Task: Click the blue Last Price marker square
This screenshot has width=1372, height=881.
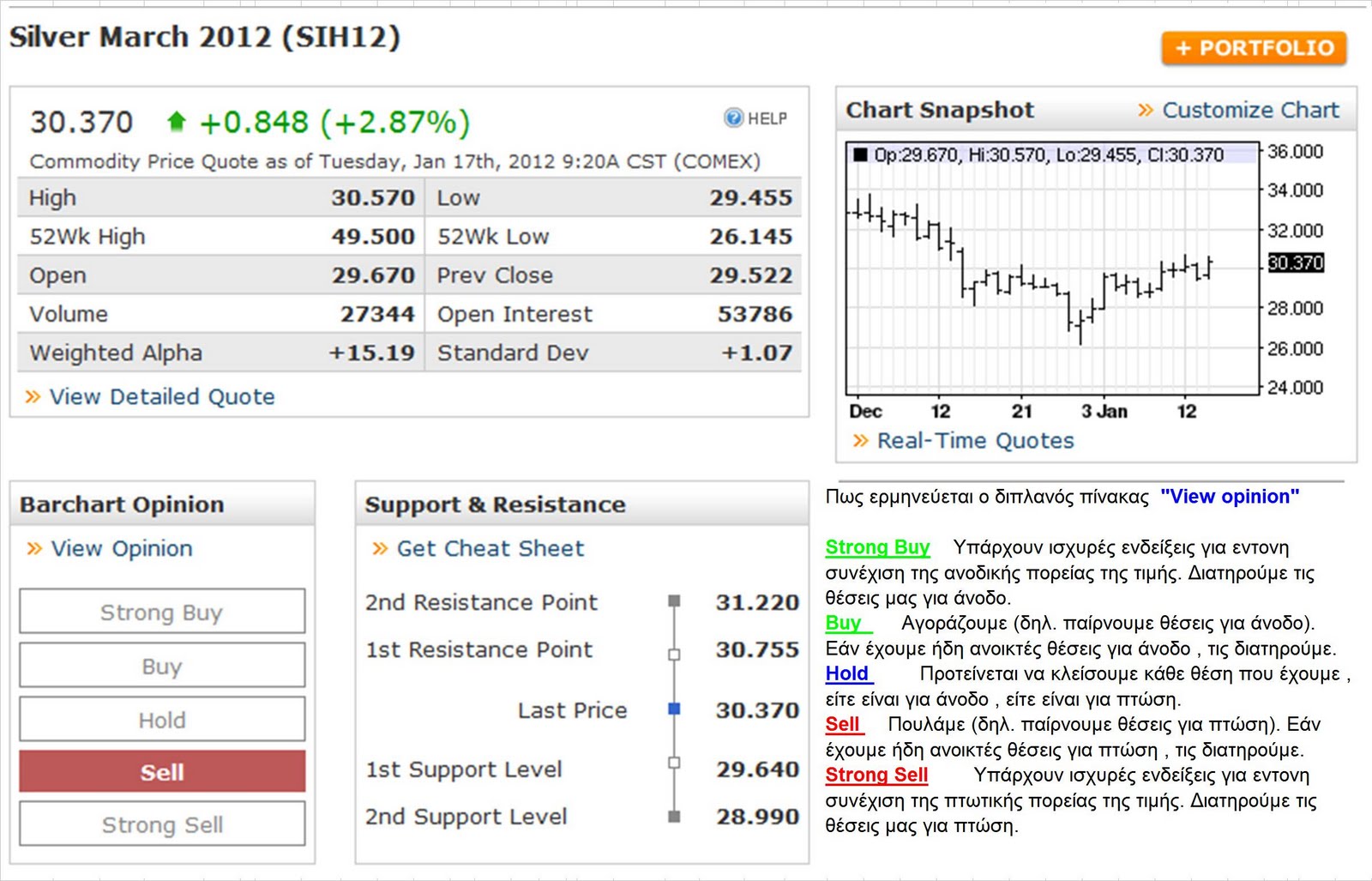Action: pos(674,709)
